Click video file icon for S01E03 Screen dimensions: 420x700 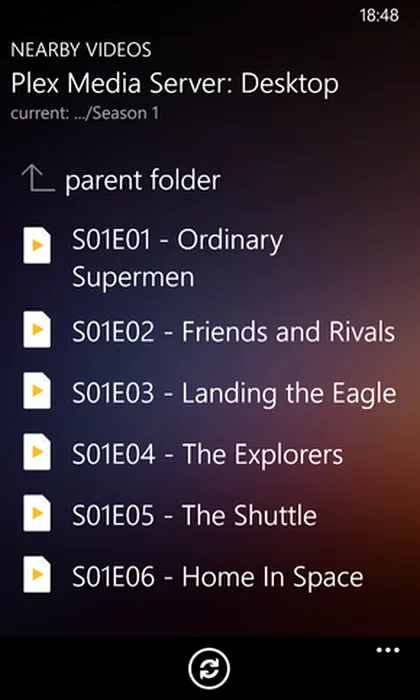37,391
